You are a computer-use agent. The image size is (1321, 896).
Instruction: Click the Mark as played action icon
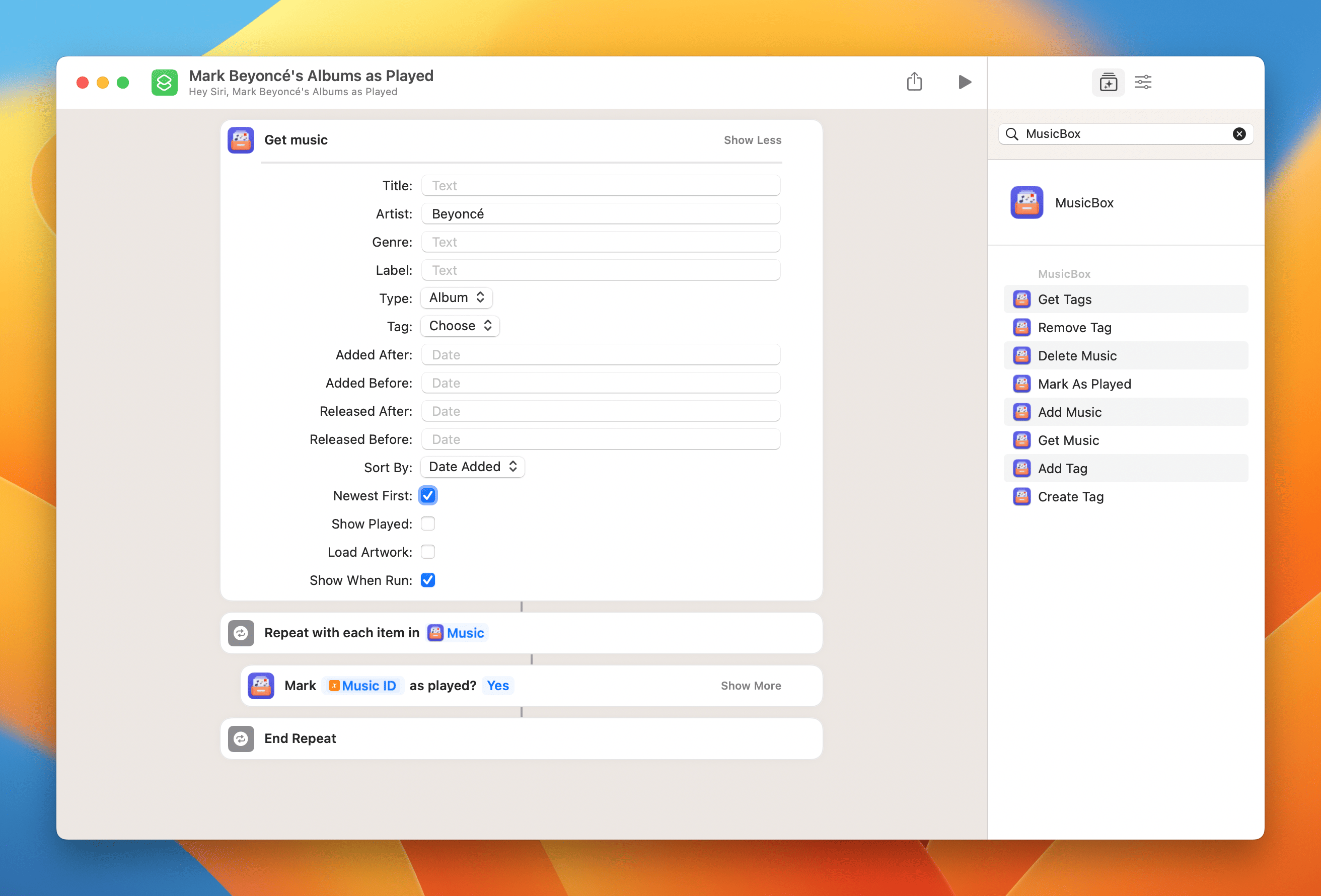click(x=261, y=686)
